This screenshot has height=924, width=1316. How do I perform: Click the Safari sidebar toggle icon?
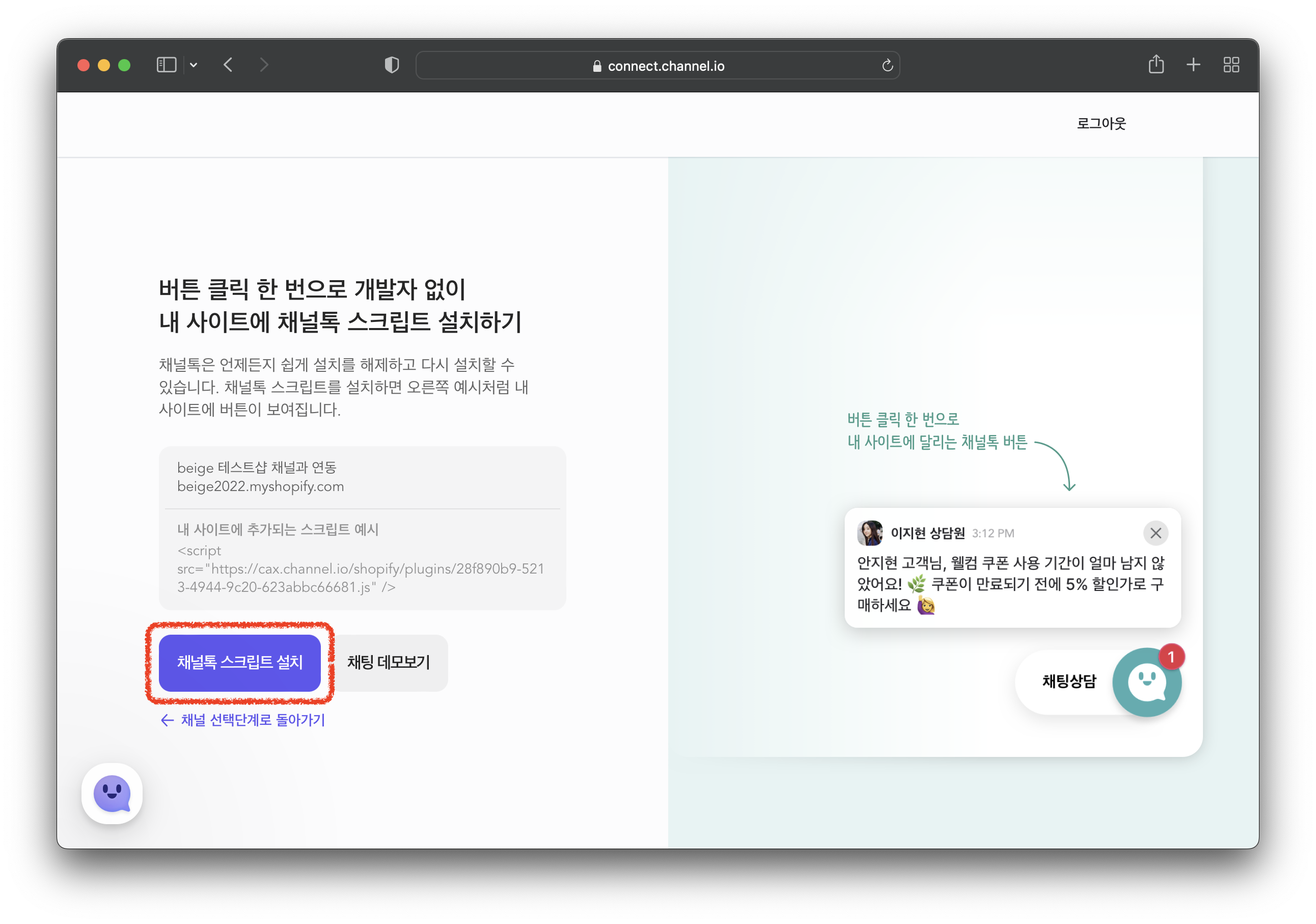point(166,65)
